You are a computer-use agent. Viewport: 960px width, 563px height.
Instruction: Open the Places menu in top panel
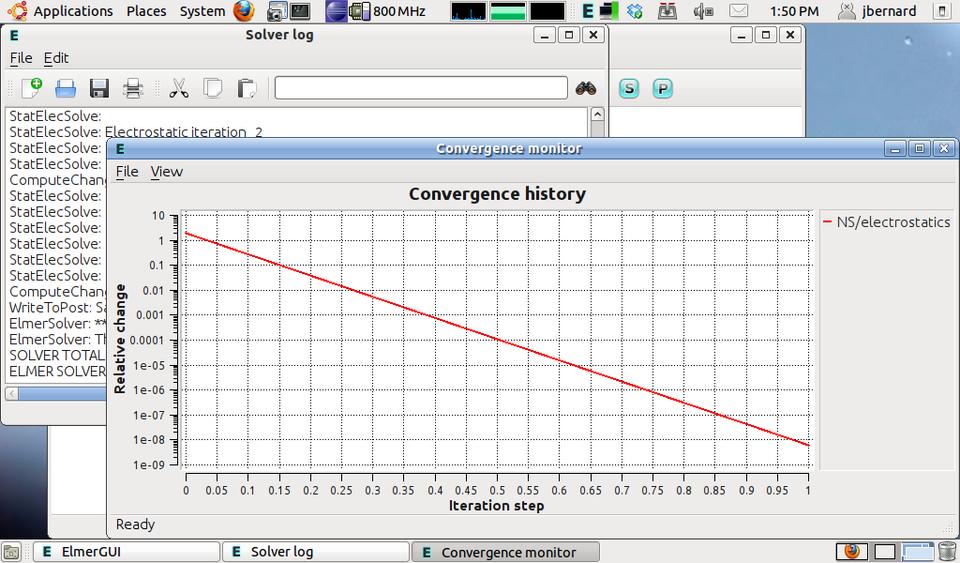click(x=146, y=11)
